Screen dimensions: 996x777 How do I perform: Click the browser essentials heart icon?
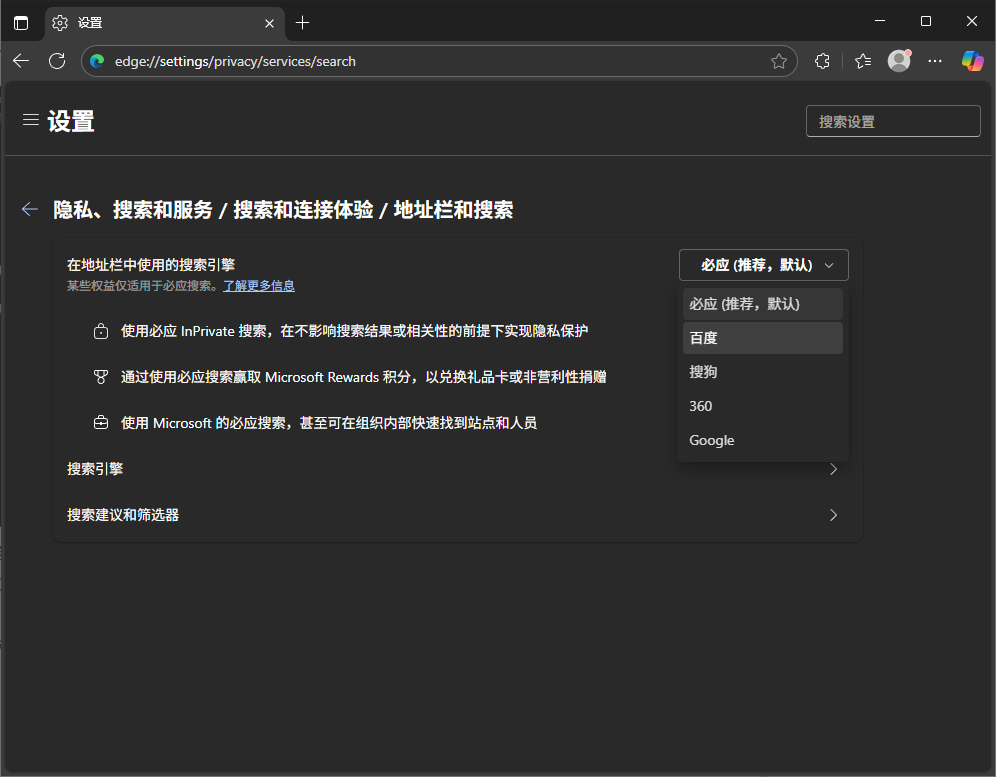[x=862, y=61]
